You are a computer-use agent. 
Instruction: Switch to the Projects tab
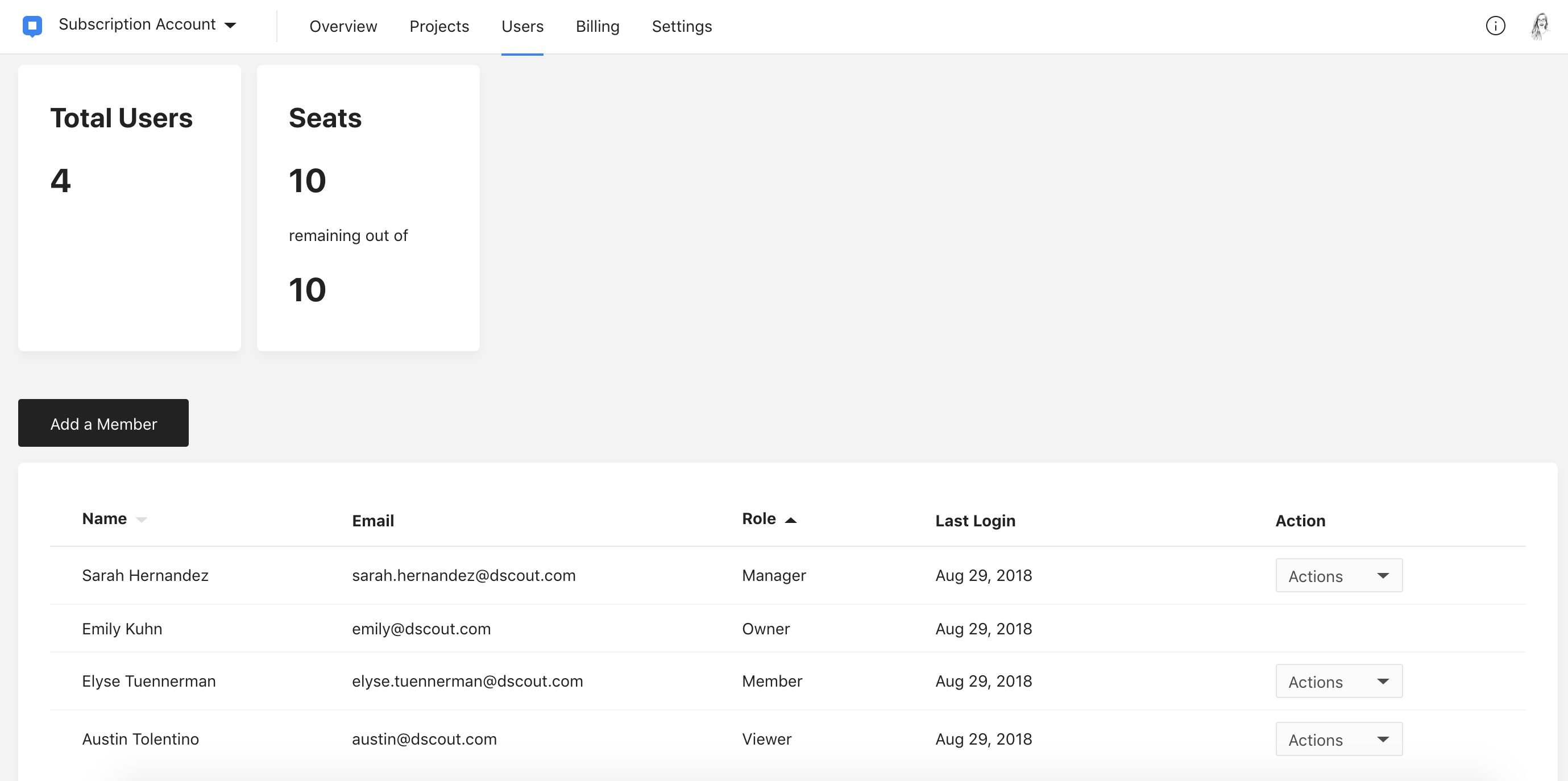point(439,26)
